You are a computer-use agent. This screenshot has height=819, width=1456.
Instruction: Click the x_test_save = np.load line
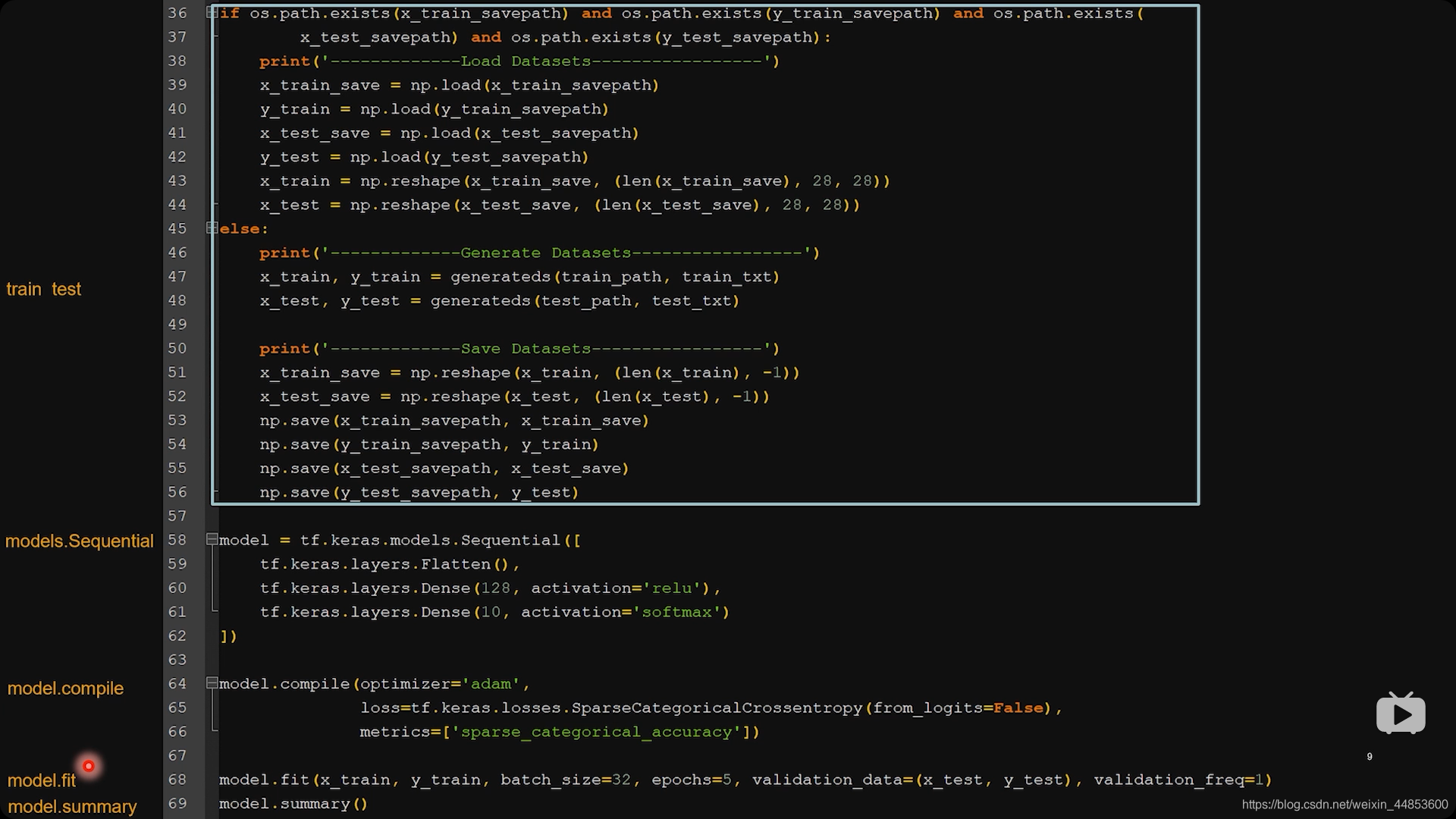[x=450, y=133]
